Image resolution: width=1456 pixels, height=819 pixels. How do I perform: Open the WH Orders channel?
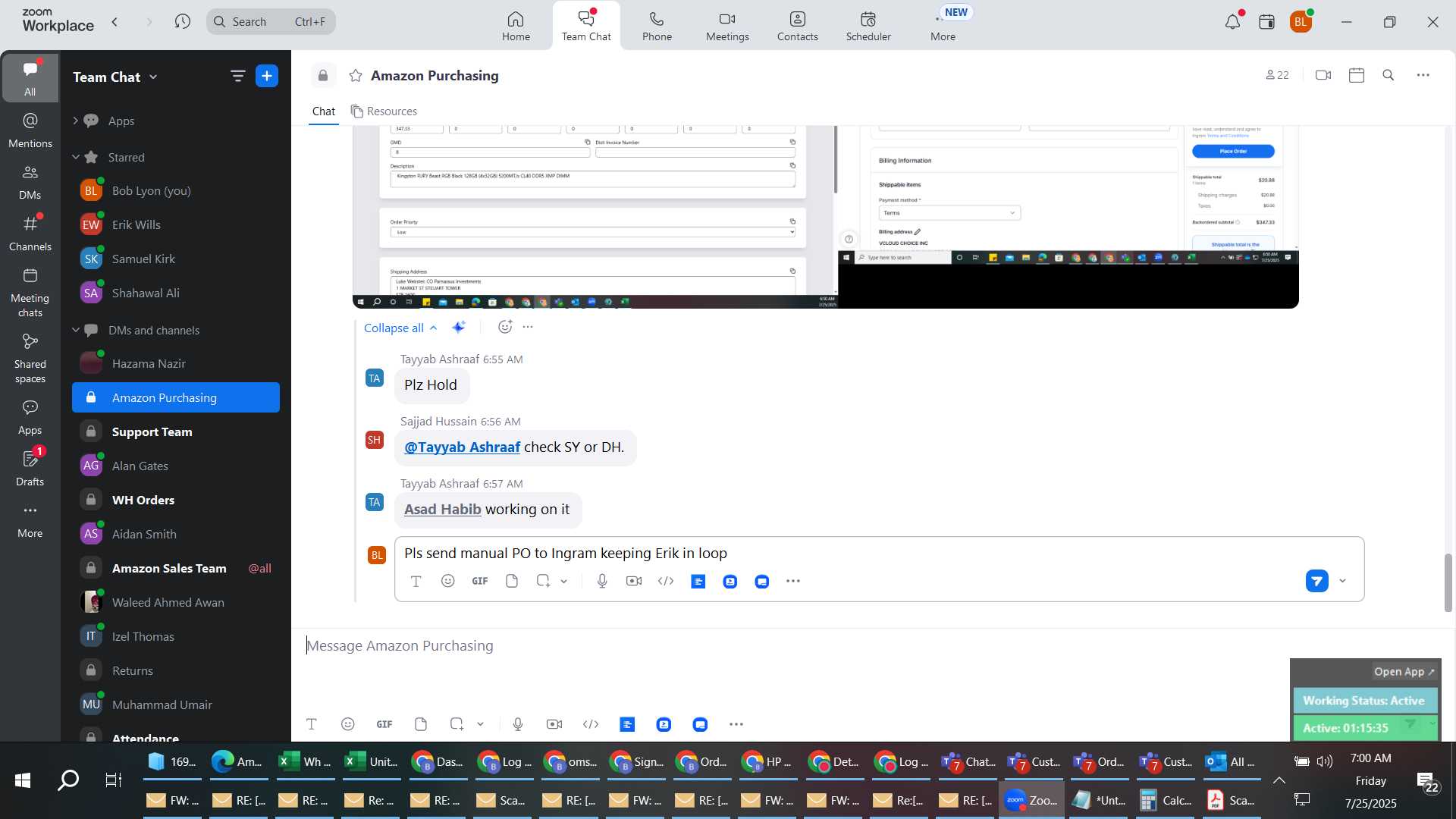click(x=176, y=500)
